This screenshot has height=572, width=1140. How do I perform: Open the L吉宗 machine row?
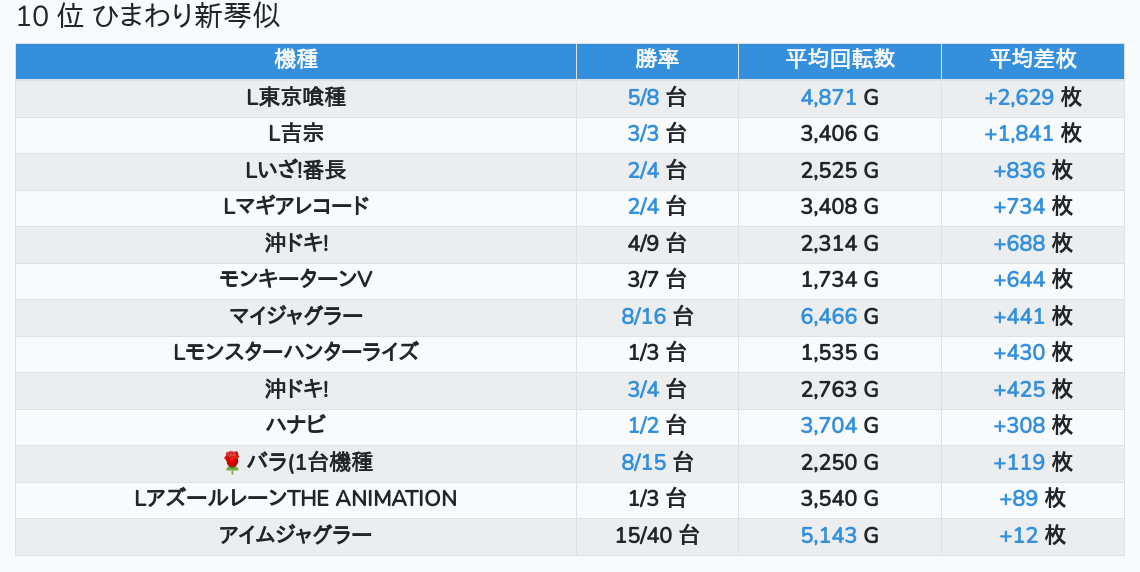click(295, 133)
